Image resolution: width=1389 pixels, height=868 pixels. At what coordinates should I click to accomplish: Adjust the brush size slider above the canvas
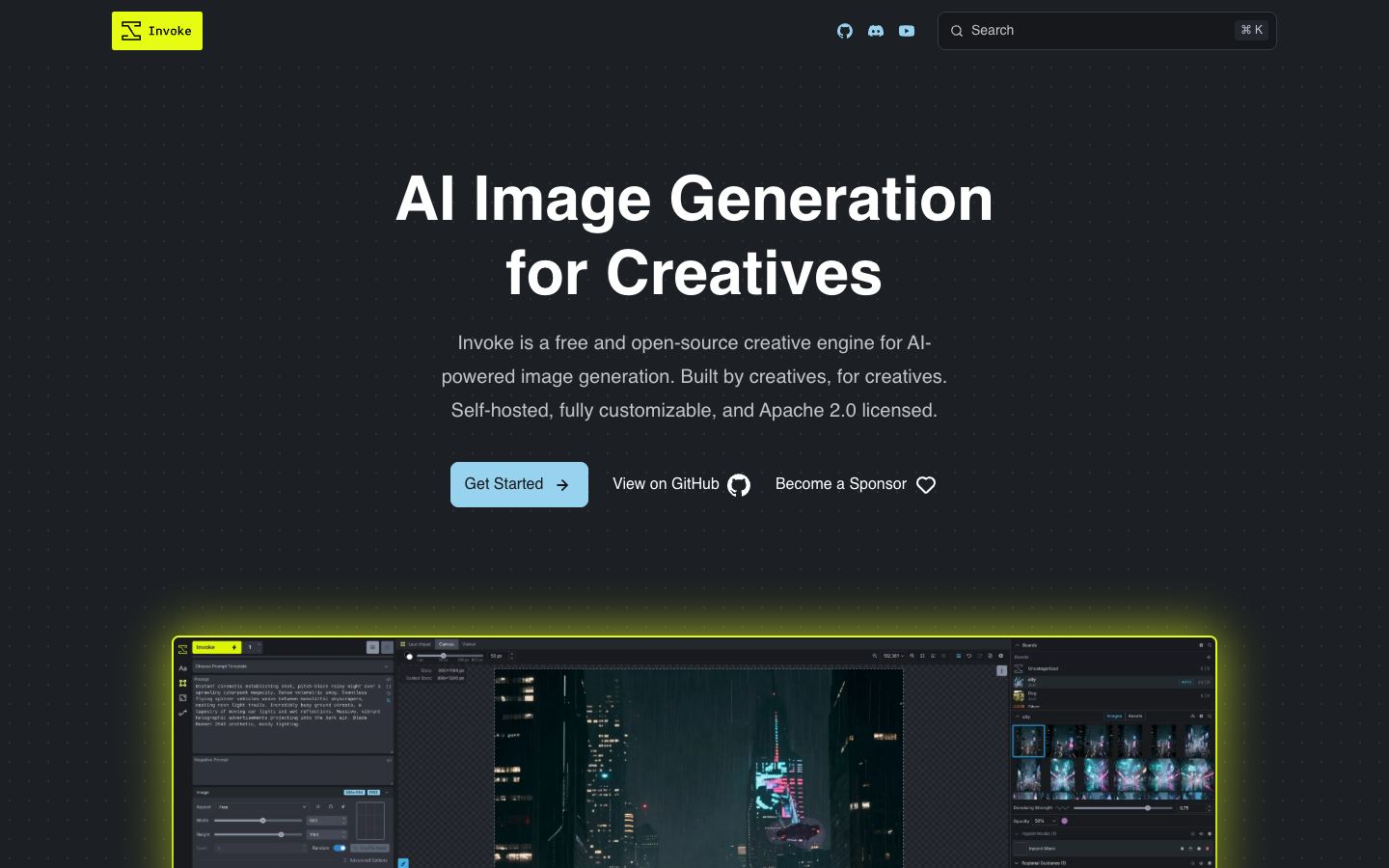449,656
